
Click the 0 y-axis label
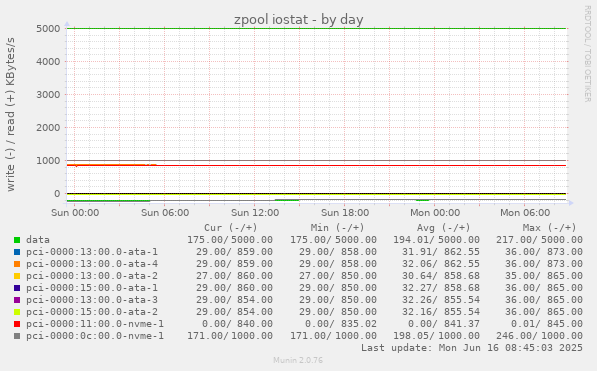57,193
